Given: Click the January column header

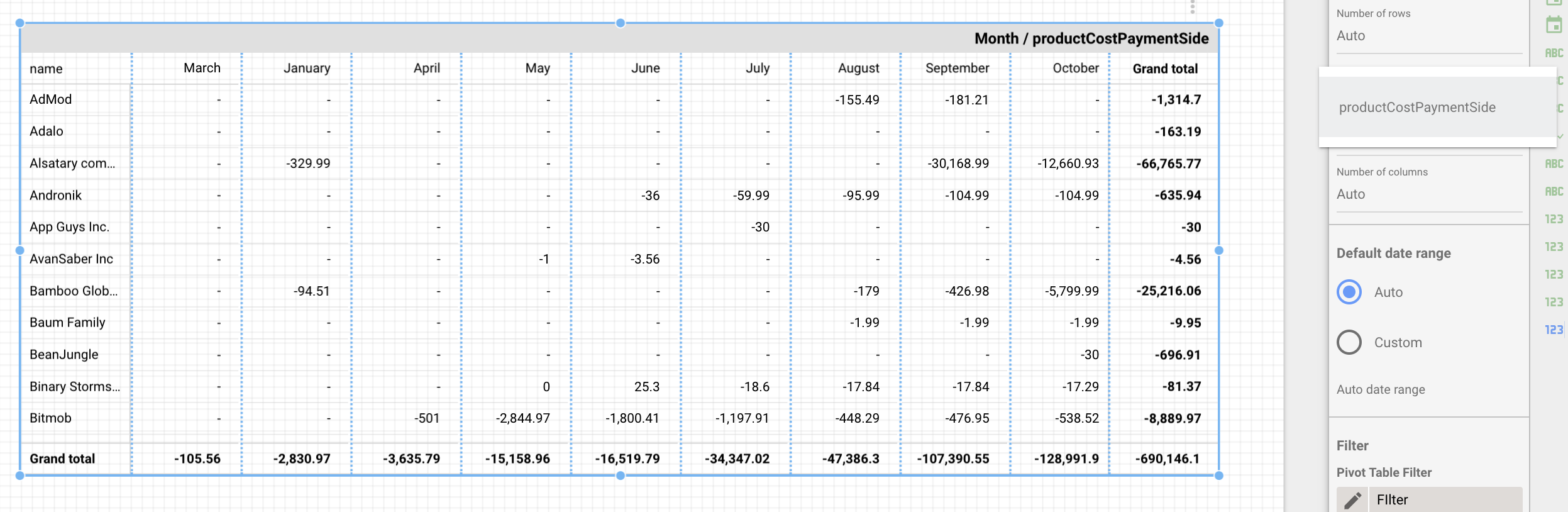Looking at the screenshot, I should point(307,68).
